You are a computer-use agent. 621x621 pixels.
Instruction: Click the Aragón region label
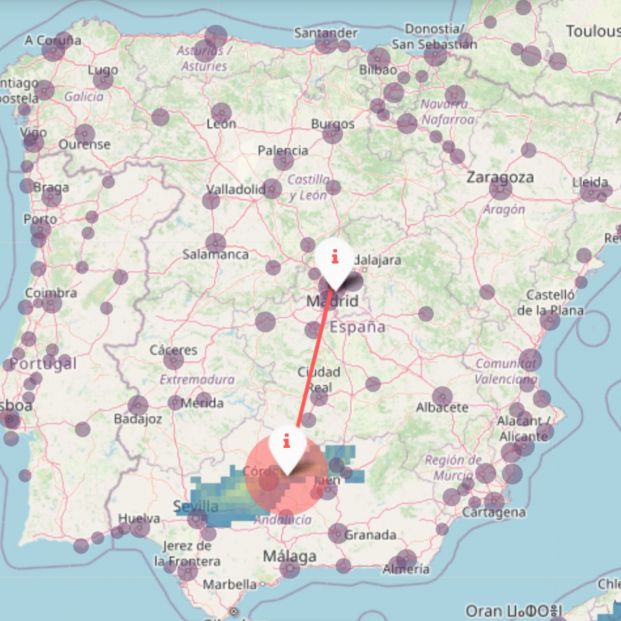(x=504, y=209)
